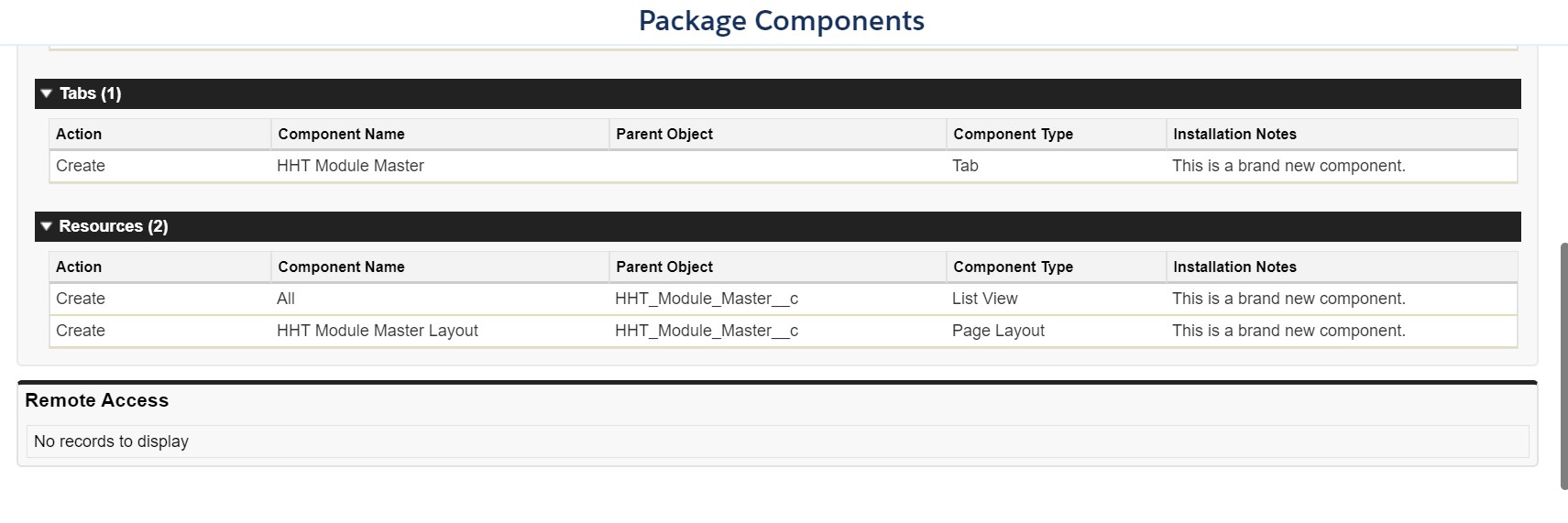
Task: Click Component Type header in Resources table
Action: tap(1013, 267)
